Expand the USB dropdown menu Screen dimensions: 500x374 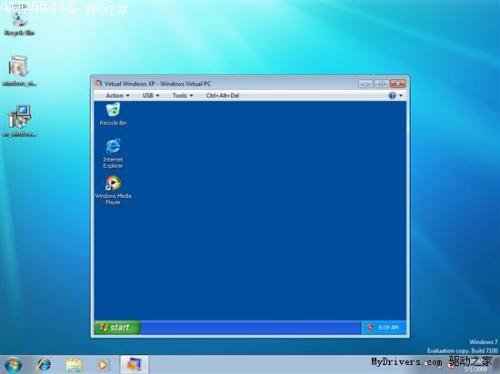point(151,96)
